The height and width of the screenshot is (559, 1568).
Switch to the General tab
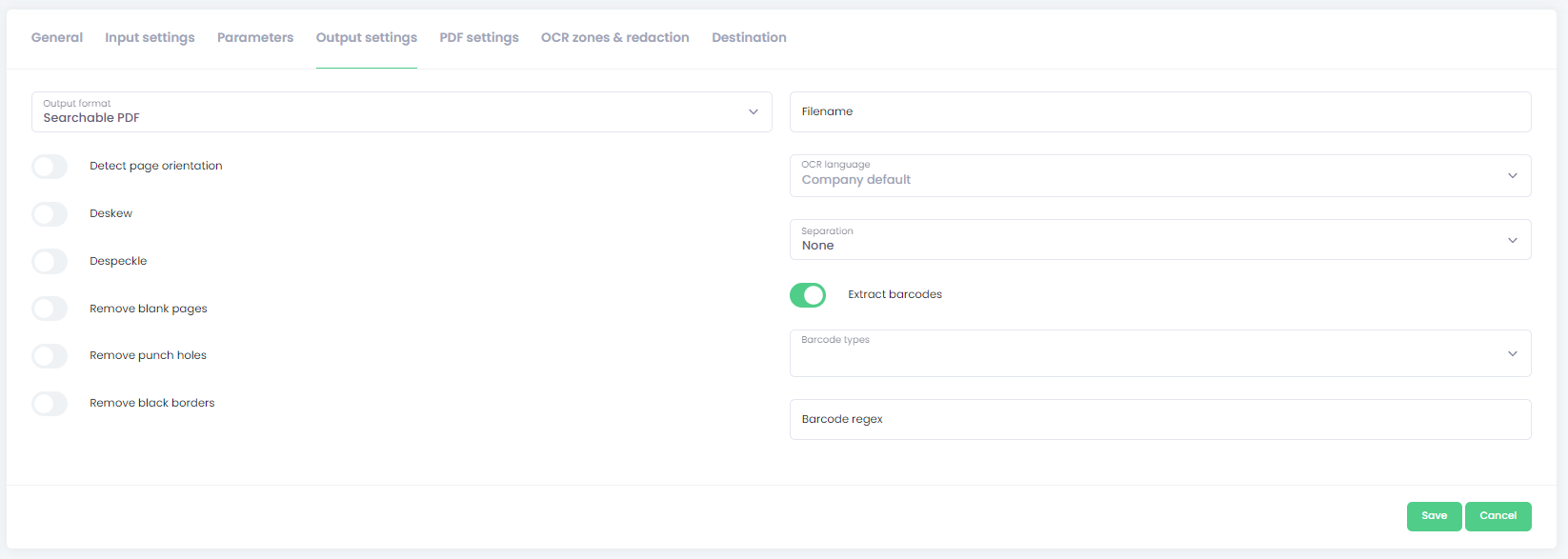[57, 37]
